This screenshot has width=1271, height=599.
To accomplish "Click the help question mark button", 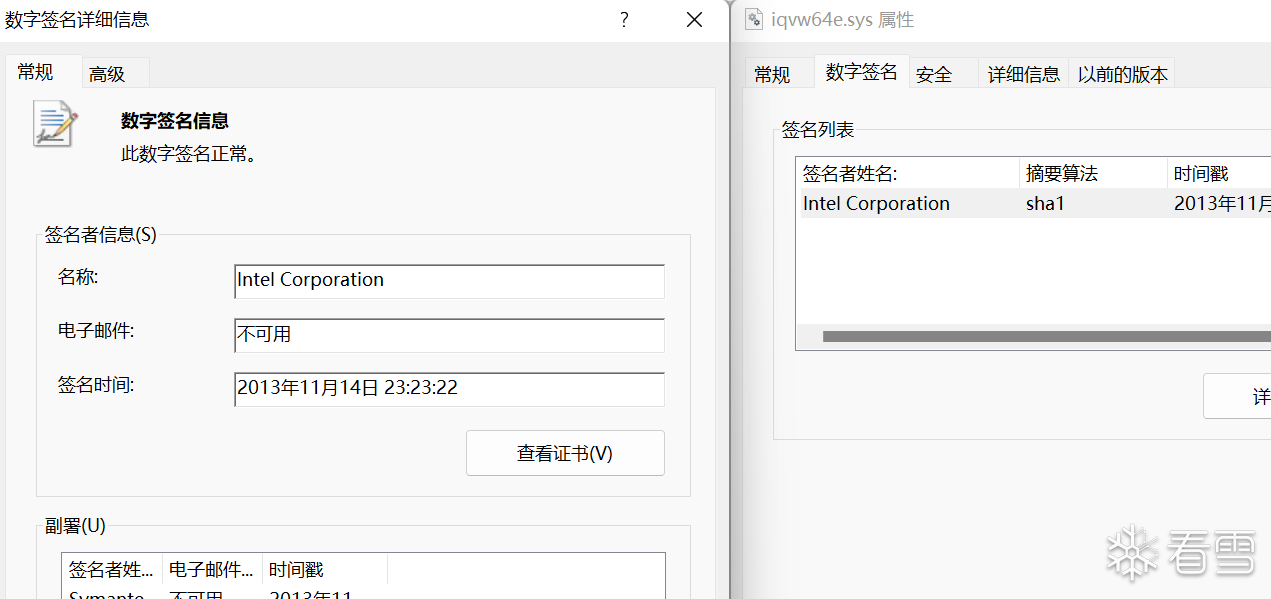I will [x=624, y=20].
